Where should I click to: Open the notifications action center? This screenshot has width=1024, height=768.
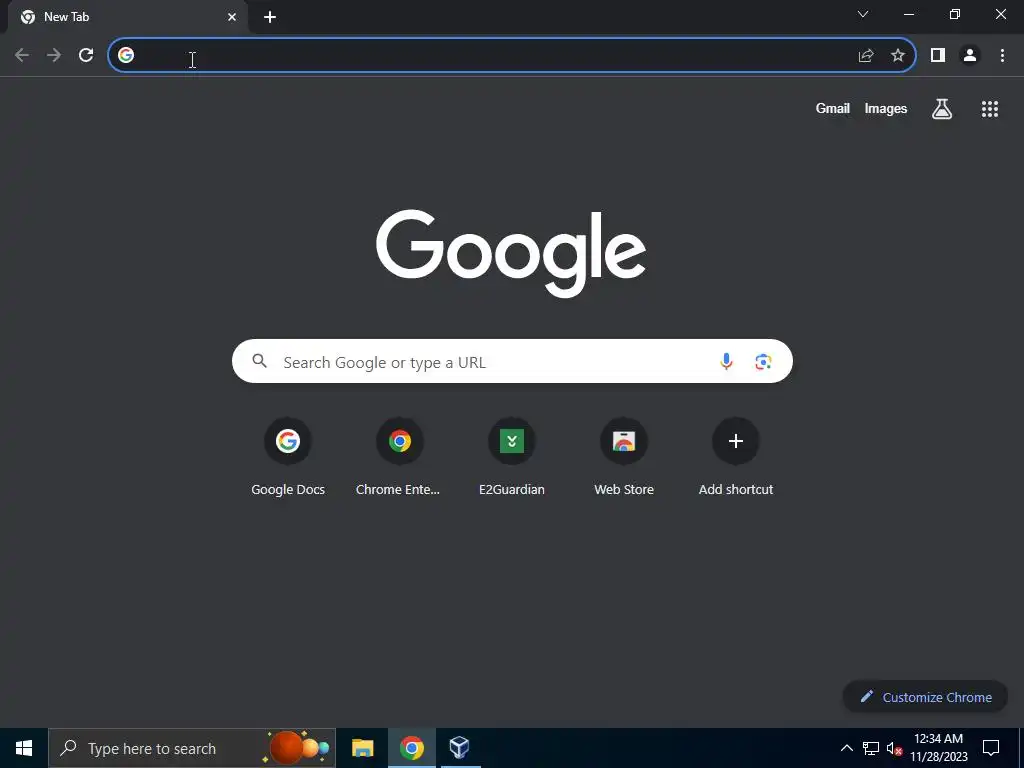coord(991,748)
